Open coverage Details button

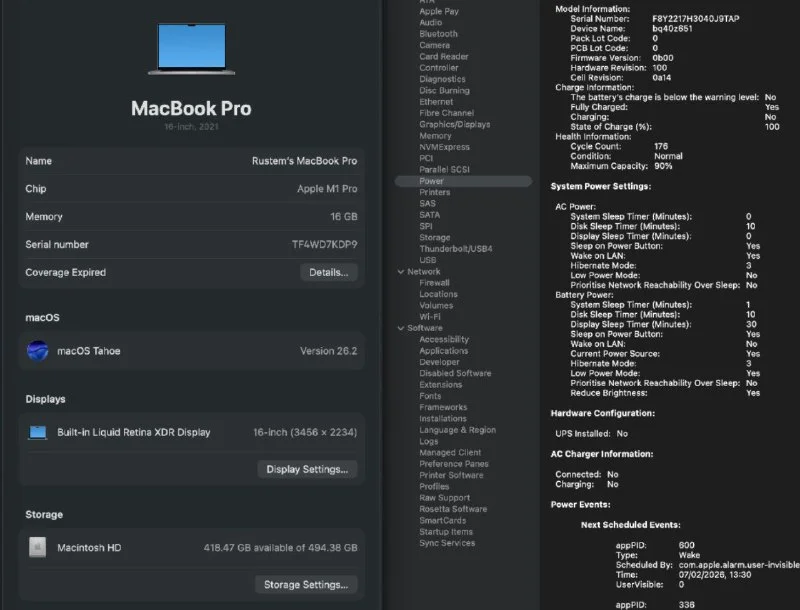(x=328, y=272)
